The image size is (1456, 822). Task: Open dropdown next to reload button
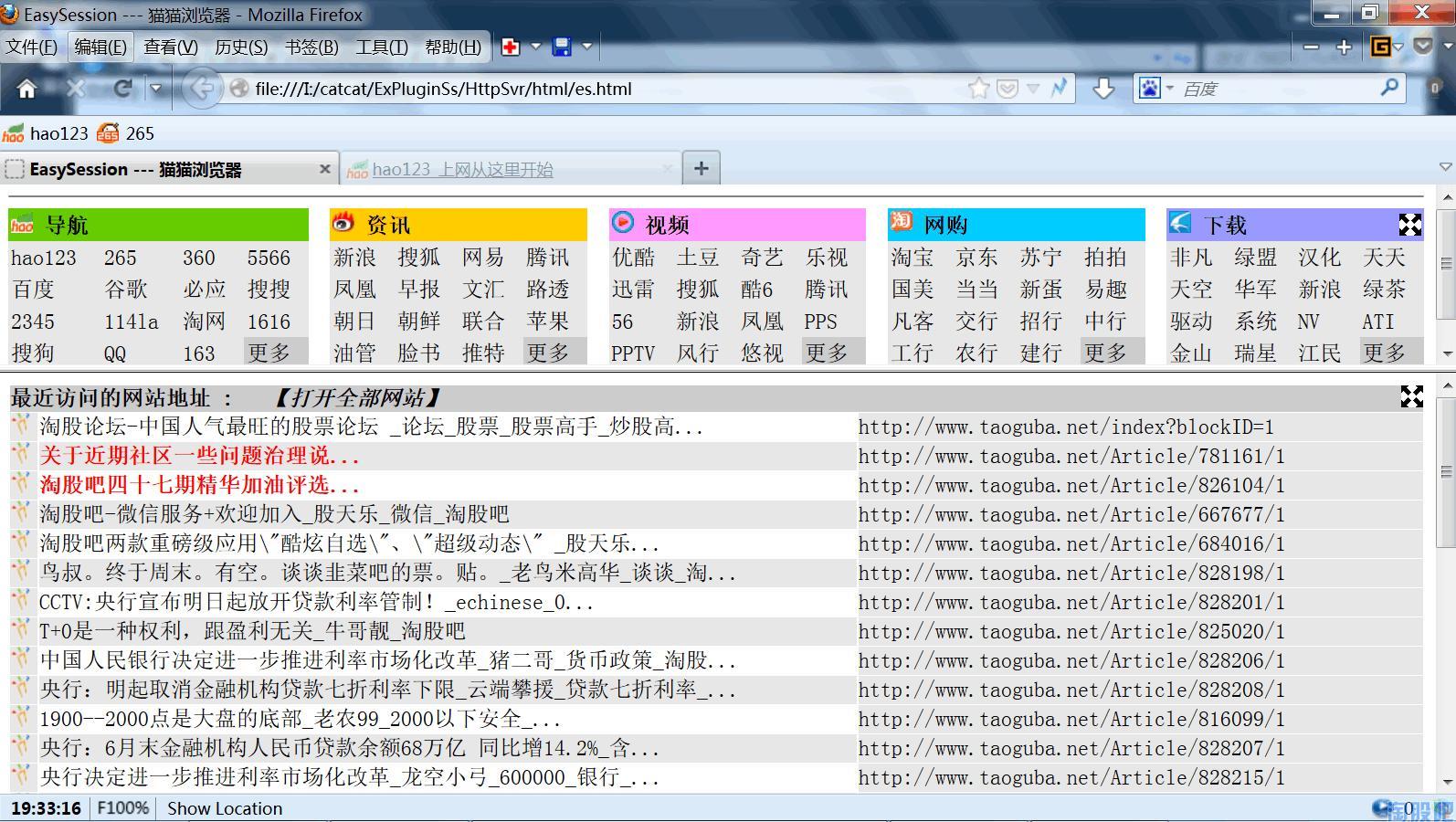[156, 89]
